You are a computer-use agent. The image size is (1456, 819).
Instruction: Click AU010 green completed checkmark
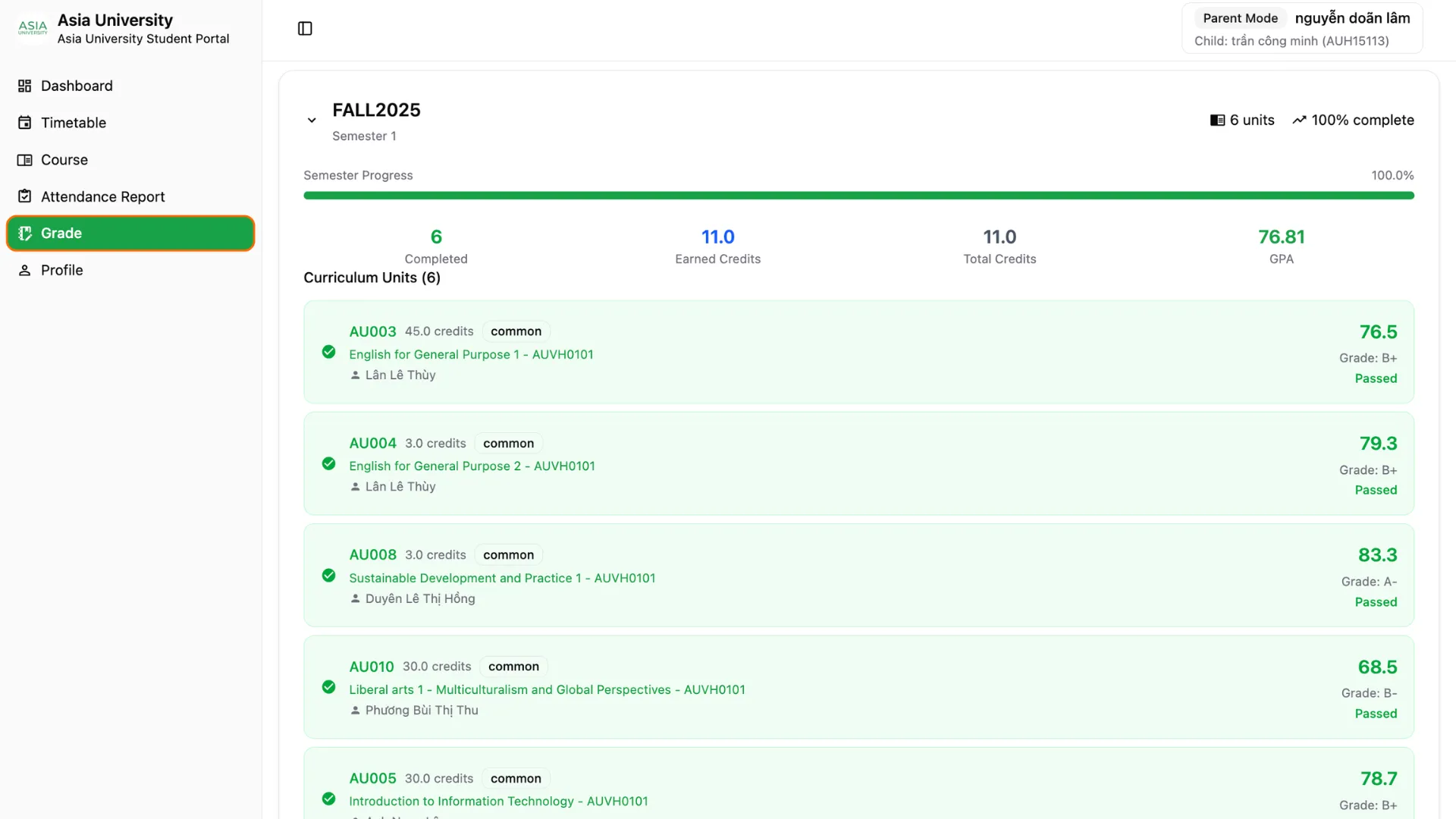point(328,687)
